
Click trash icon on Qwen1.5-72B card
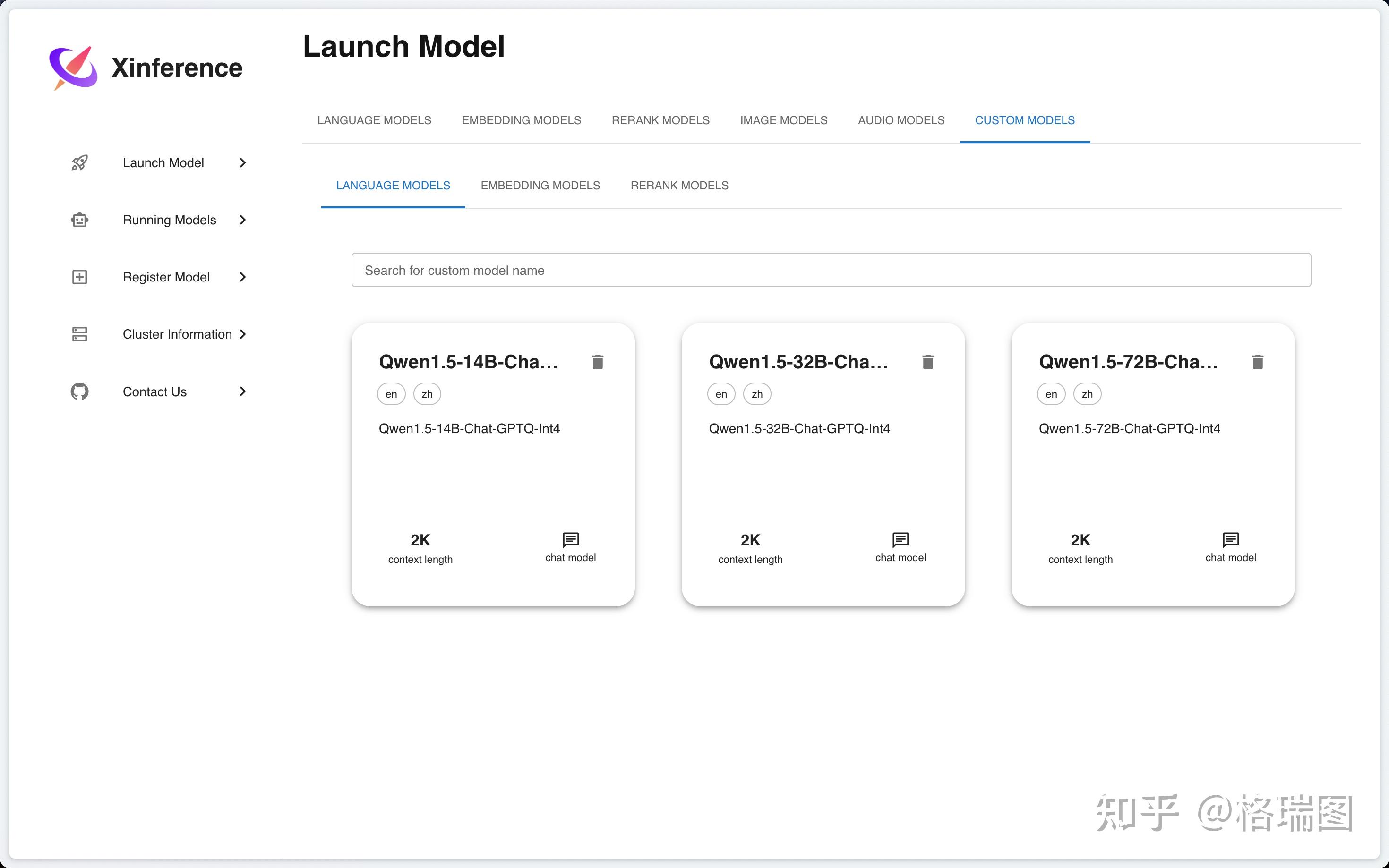point(1257,362)
